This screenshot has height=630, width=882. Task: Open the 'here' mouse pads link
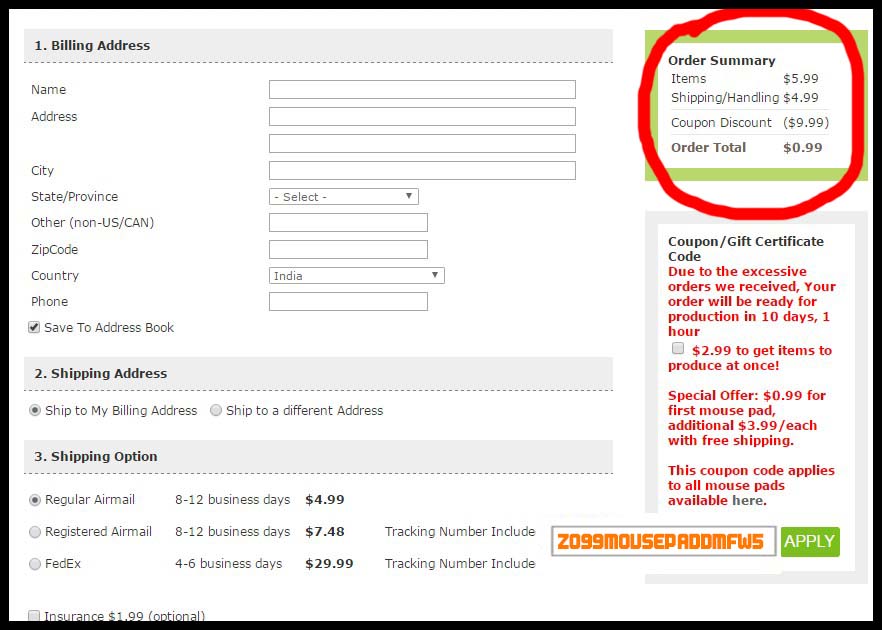coord(747,500)
